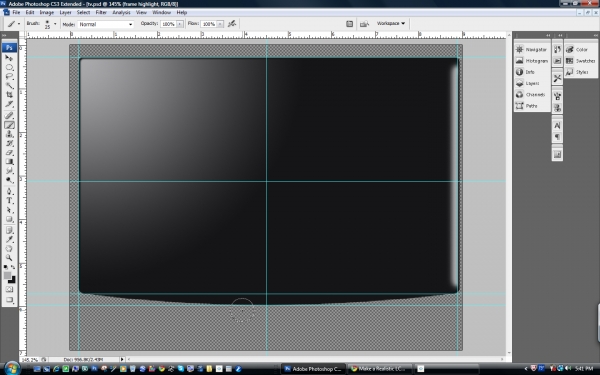The width and height of the screenshot is (600, 375).
Task: Open the Brush Preset picker arrow
Action: (55, 24)
